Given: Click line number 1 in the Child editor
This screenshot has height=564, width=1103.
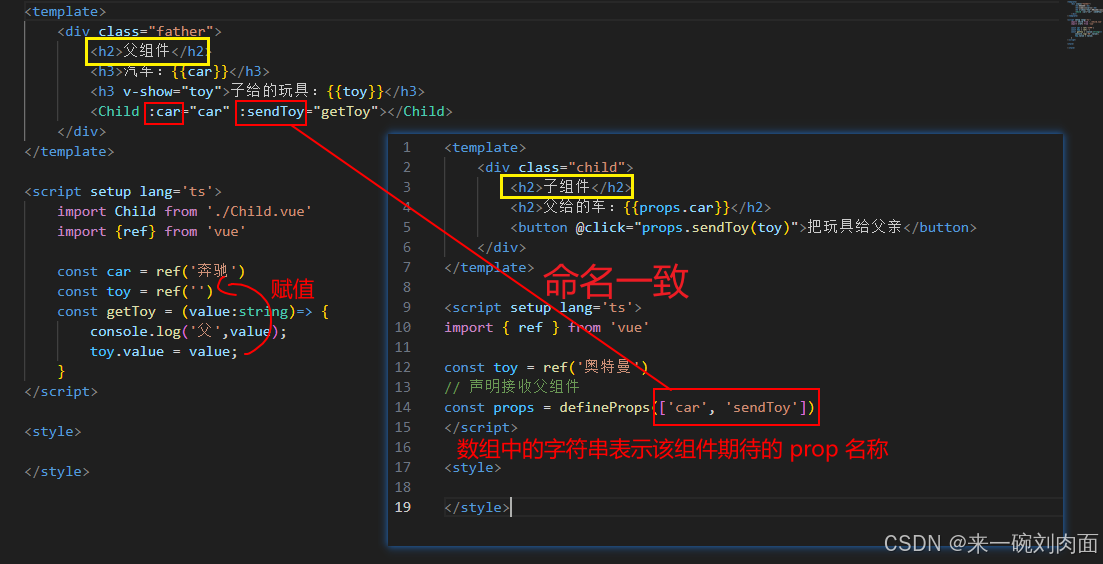Looking at the screenshot, I should tap(406, 148).
